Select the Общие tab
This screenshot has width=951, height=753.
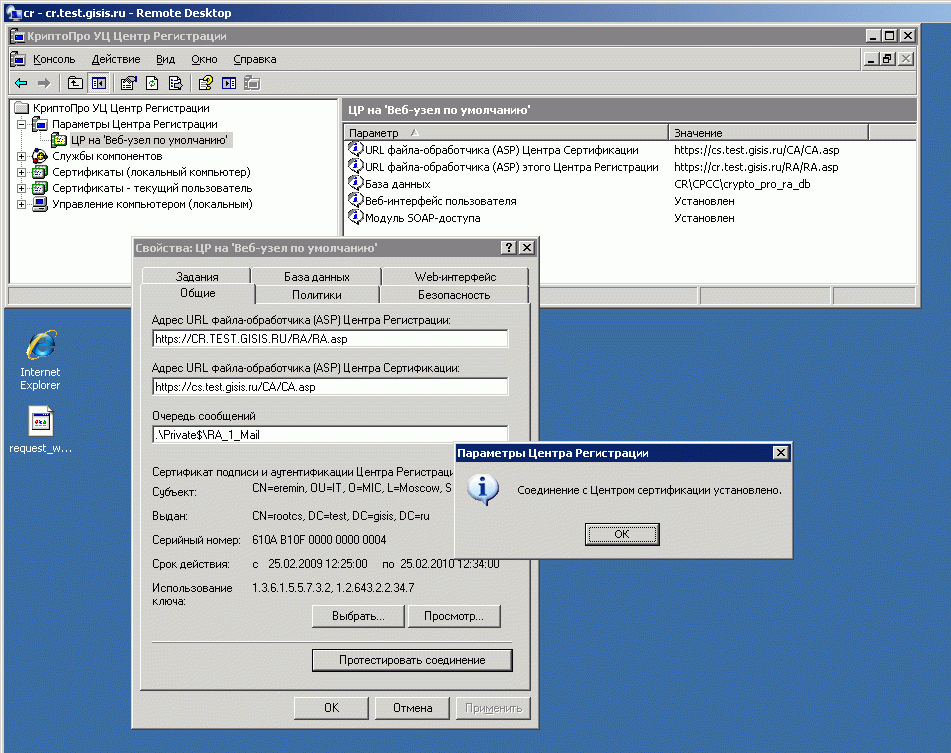pos(198,293)
